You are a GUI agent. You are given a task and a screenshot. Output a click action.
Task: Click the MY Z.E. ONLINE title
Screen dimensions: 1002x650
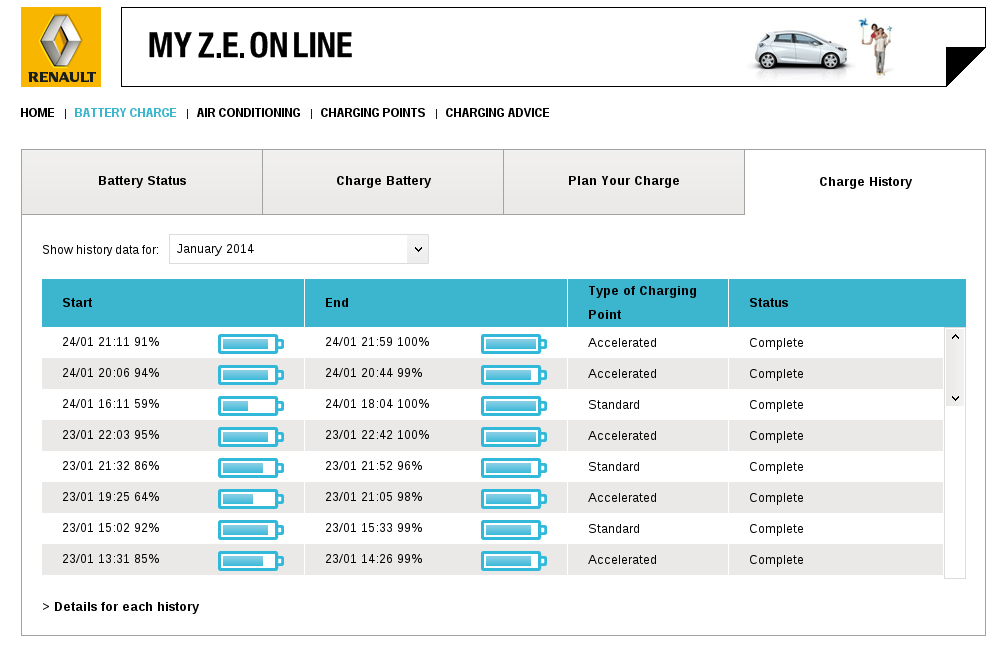click(x=250, y=45)
